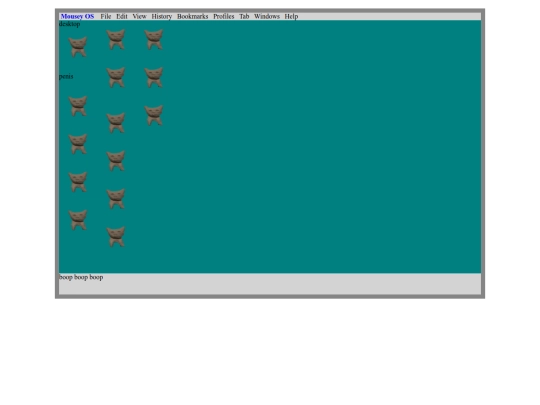Screen dimensions: 540x405
Task: Open the Mousey OS menu
Action: point(77,17)
